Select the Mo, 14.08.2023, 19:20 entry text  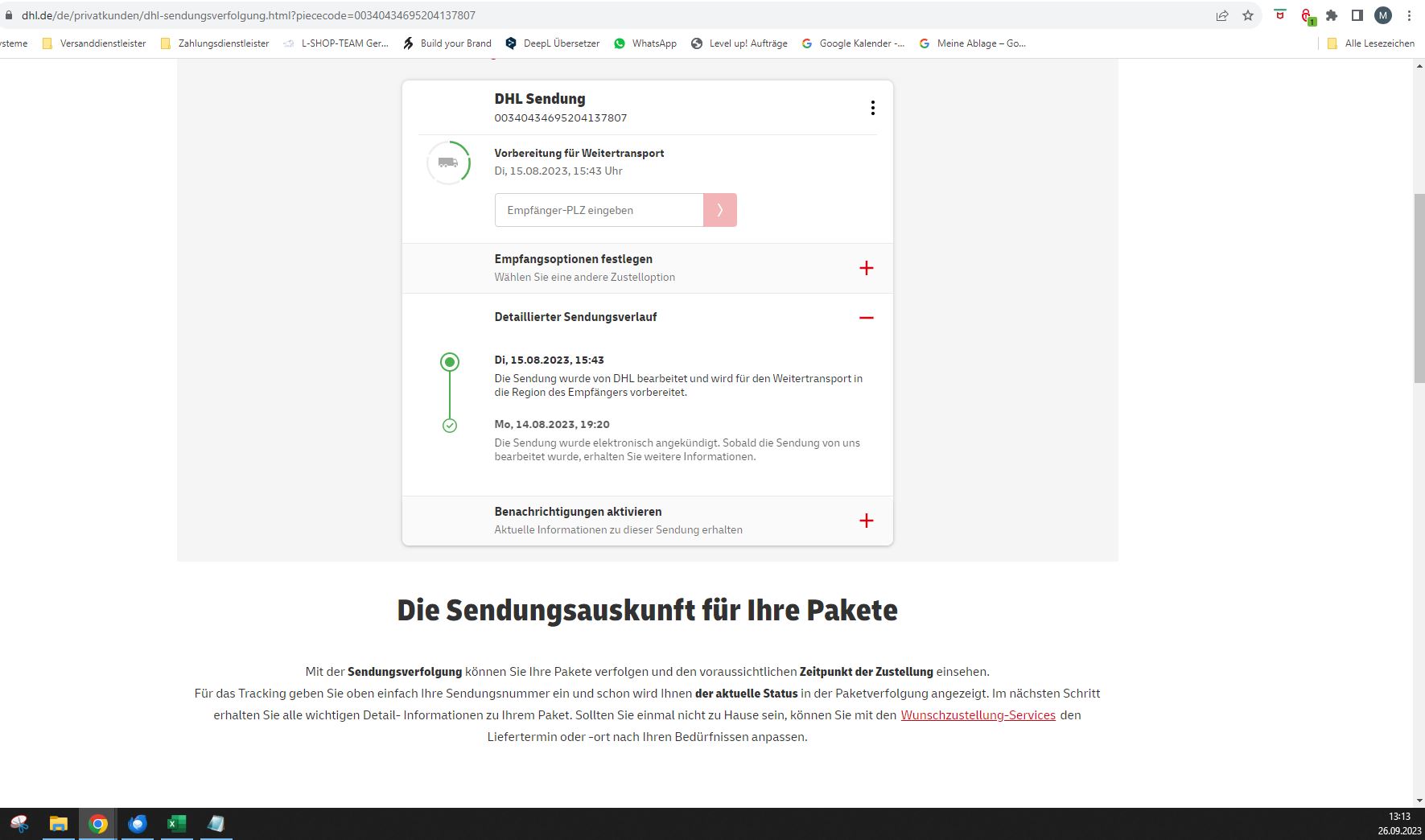point(552,424)
